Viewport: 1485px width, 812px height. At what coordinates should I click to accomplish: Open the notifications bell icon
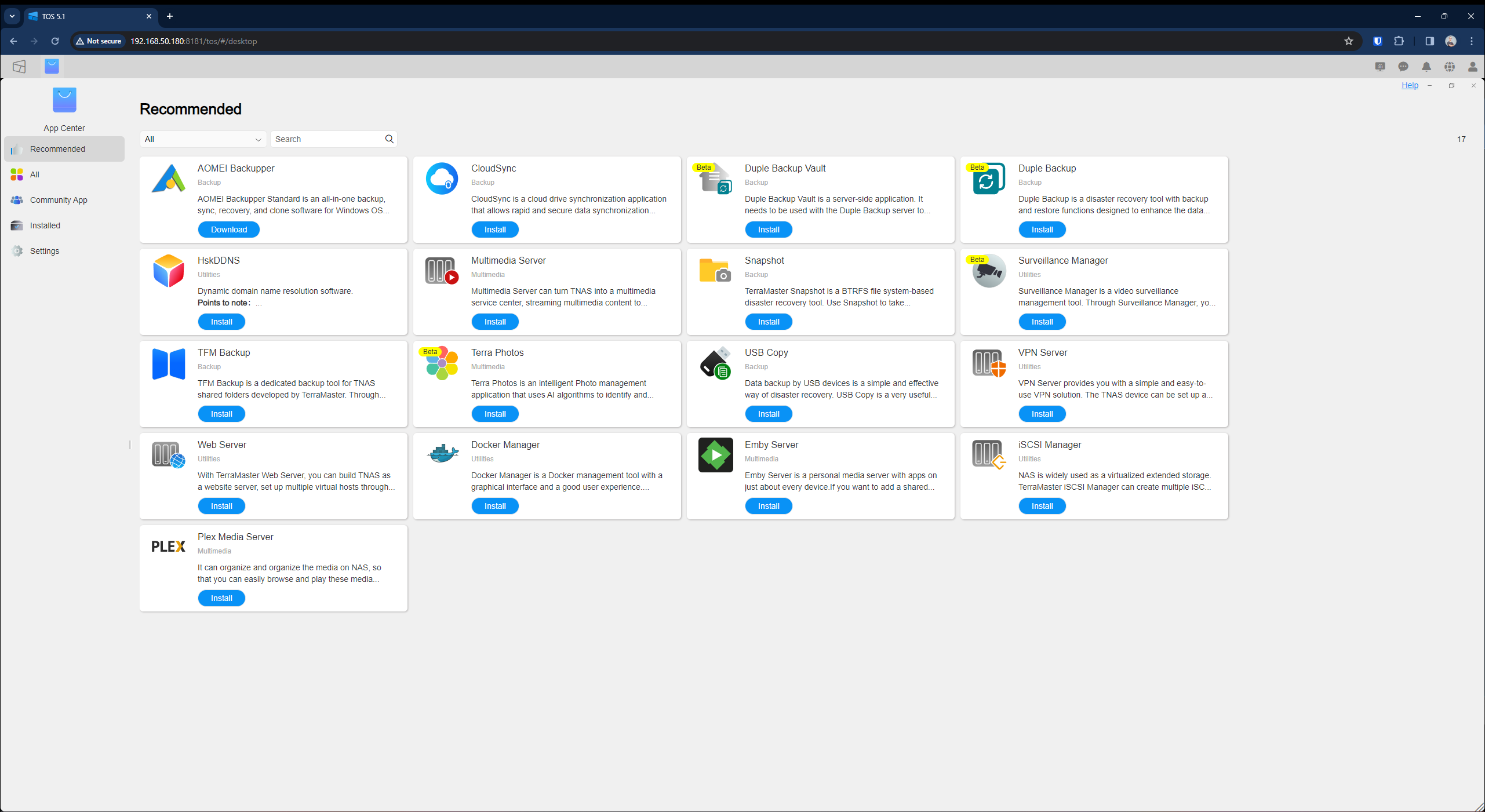pyautogui.click(x=1426, y=67)
